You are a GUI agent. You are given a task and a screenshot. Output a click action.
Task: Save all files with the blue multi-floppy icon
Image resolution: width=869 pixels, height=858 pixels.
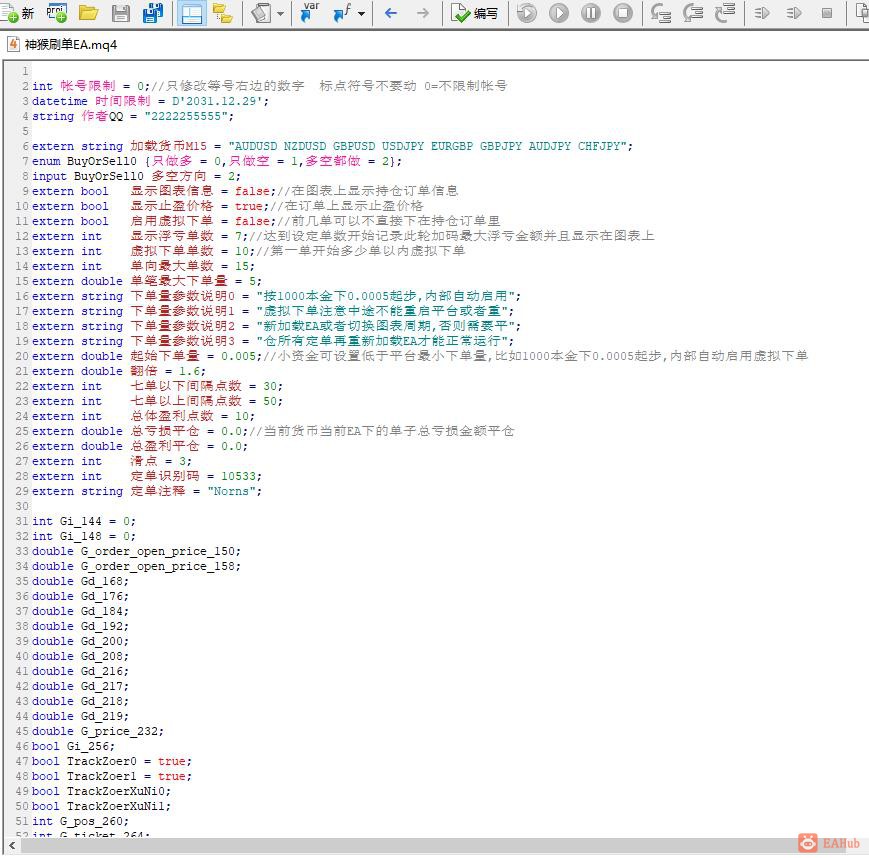153,13
